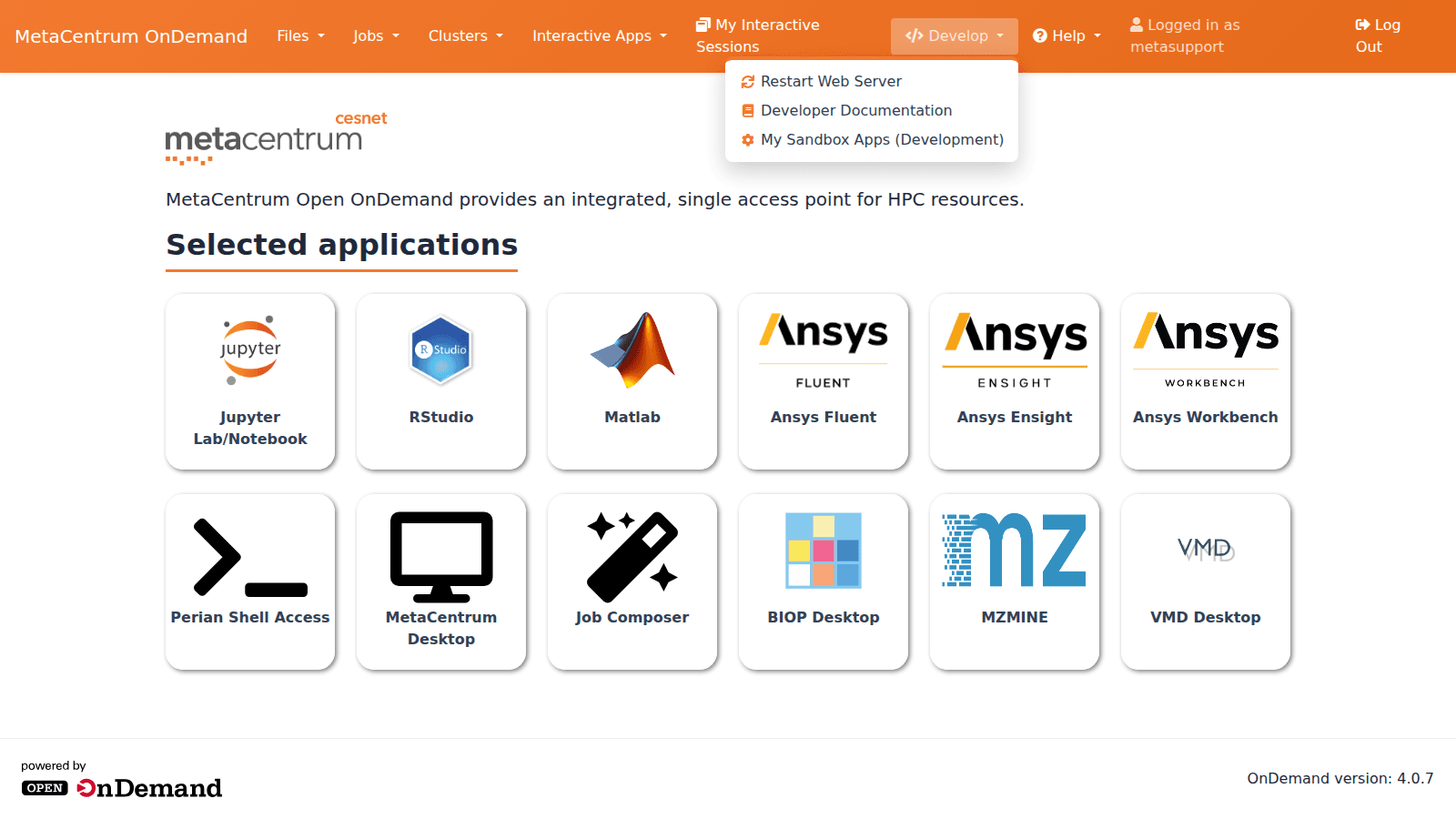Open the Ansys Fluent logo
The image size is (1456, 819).
coord(824,350)
